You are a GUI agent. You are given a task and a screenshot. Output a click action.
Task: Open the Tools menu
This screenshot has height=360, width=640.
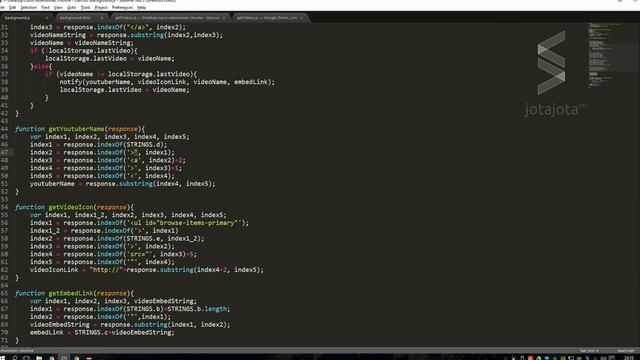[x=85, y=7]
